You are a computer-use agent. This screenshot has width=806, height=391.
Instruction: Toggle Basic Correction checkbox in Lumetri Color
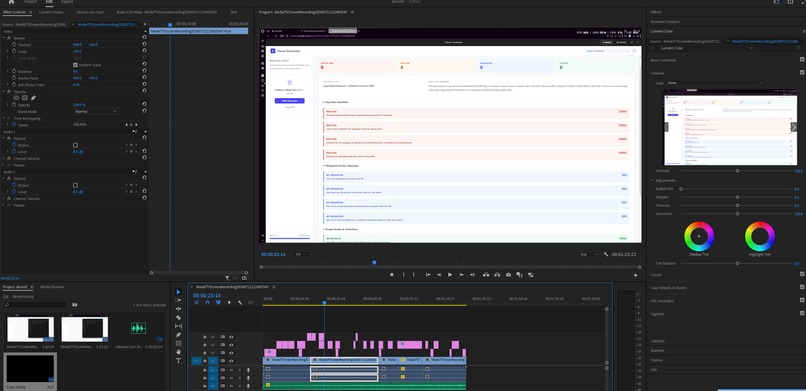(x=802, y=60)
